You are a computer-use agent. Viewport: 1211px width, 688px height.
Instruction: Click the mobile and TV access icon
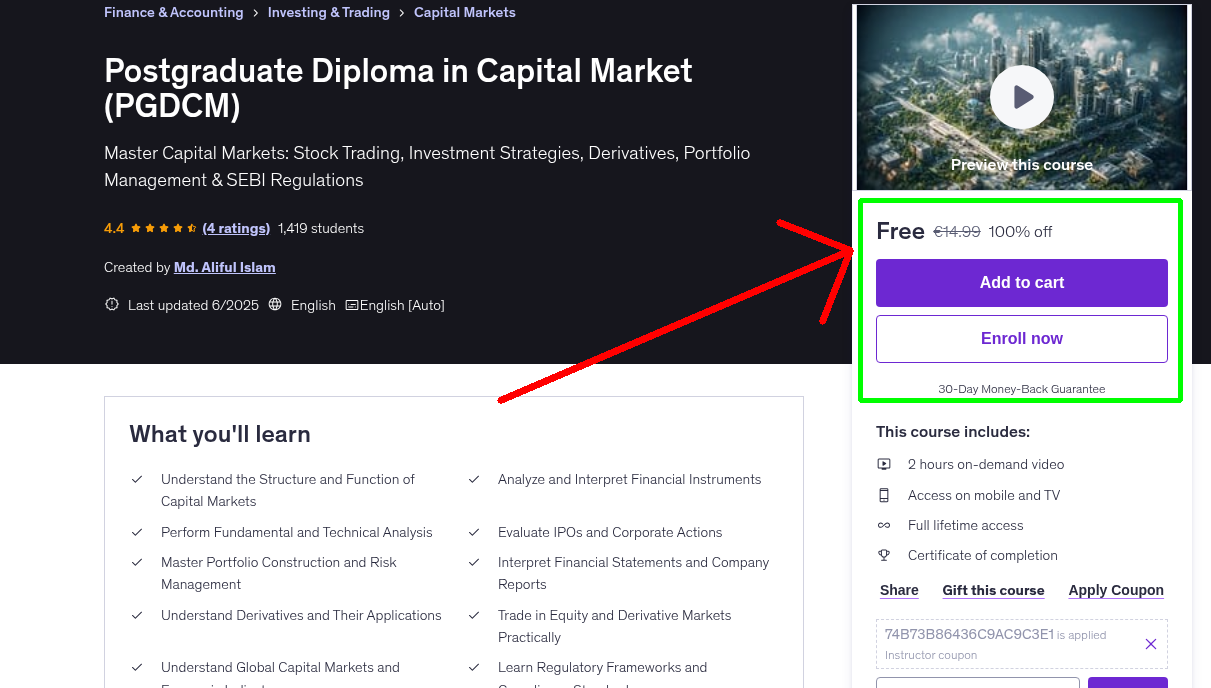[884, 495]
